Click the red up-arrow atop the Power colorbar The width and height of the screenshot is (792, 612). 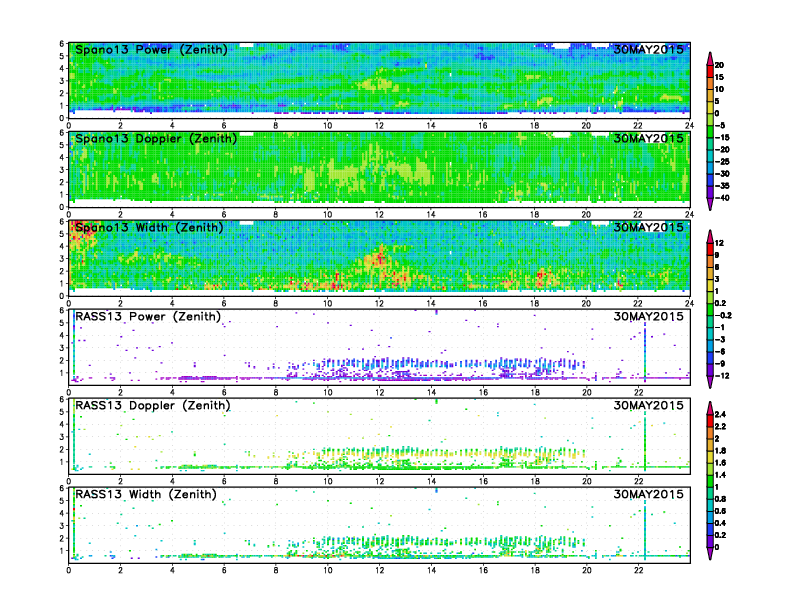[x=709, y=56]
